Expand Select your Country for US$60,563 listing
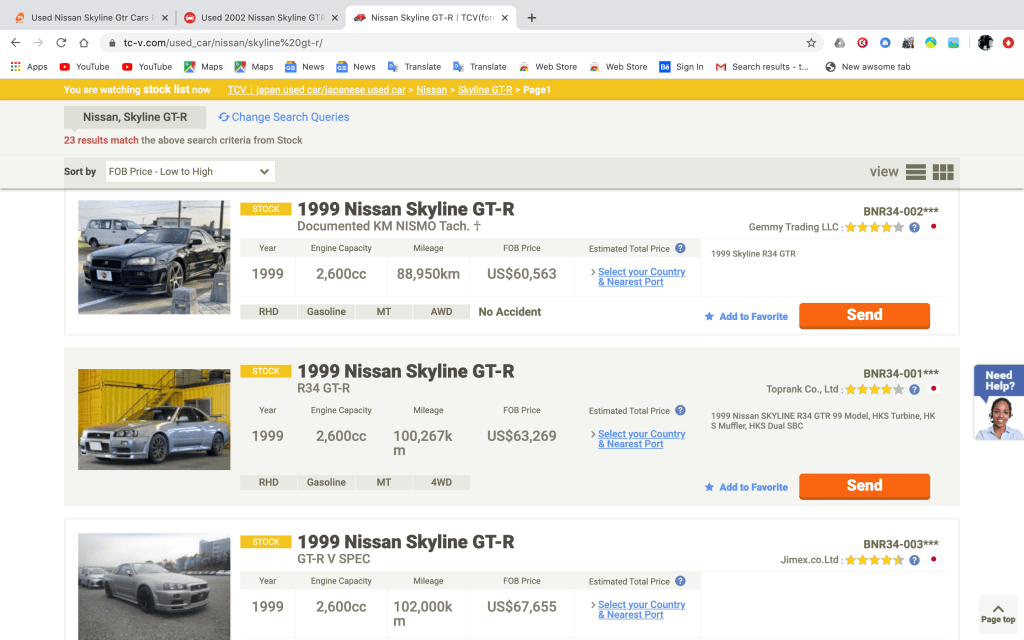1024x640 pixels. (641, 277)
